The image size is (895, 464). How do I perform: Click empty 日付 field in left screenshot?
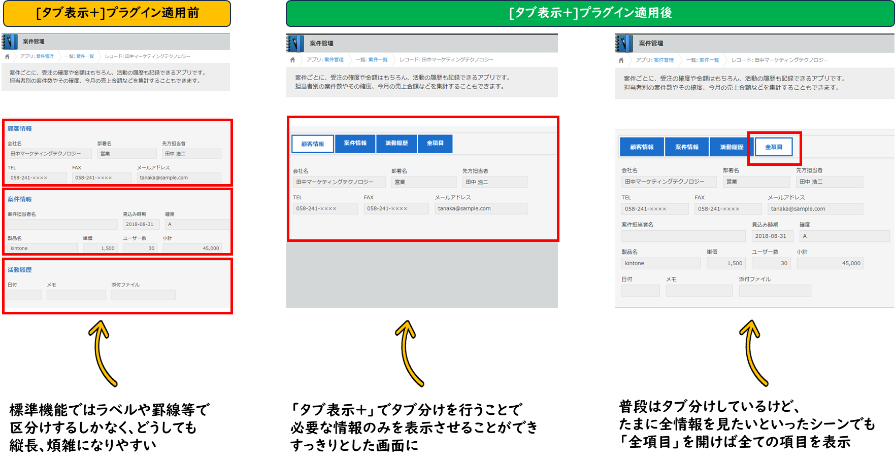(x=25, y=295)
